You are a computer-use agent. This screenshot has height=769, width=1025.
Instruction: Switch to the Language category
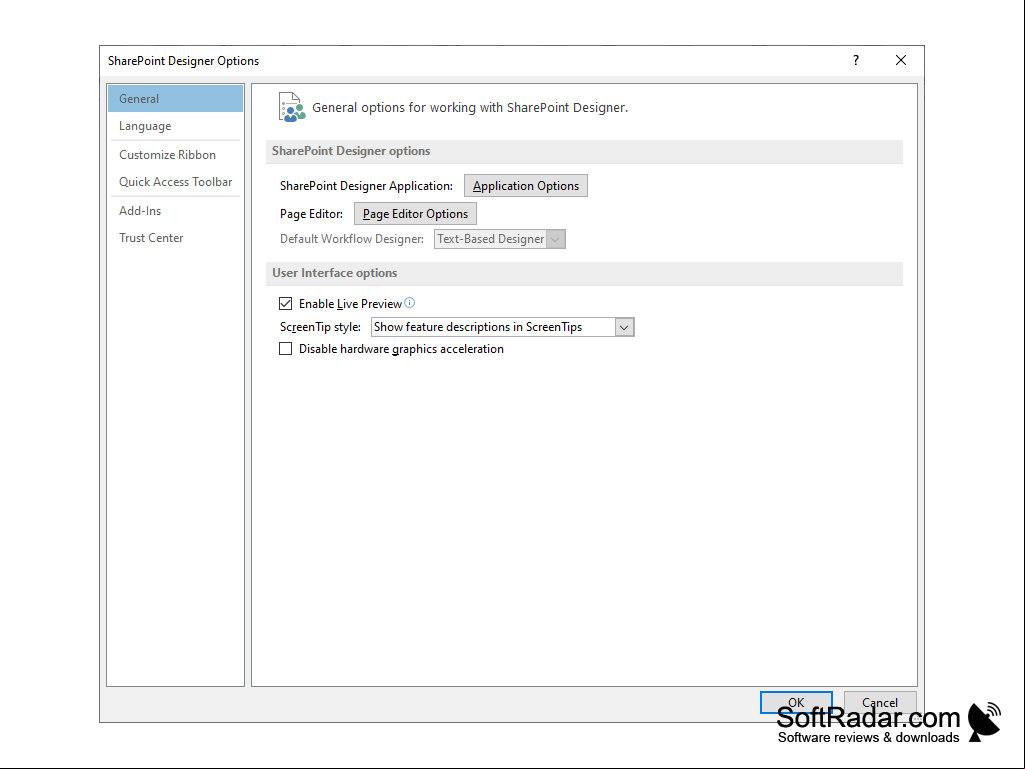coord(175,126)
